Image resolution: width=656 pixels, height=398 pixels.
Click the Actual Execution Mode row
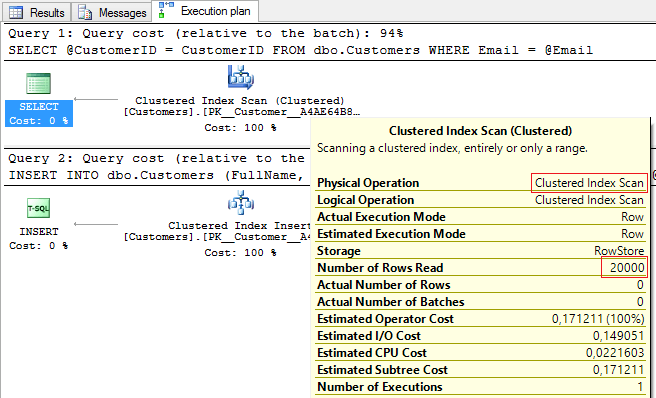(480, 217)
